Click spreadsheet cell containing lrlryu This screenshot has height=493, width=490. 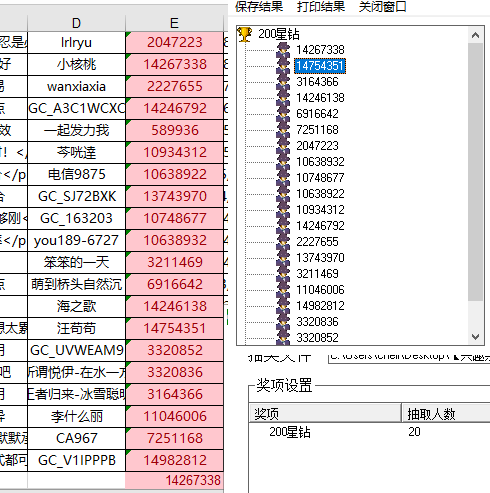(76, 42)
